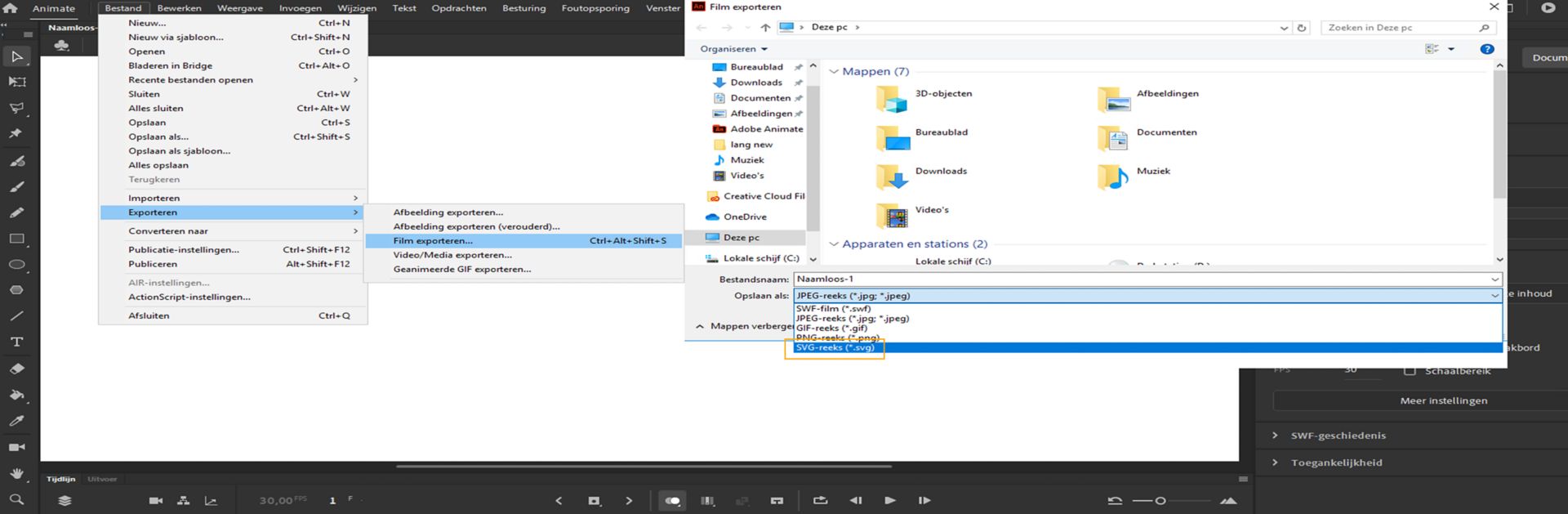Screen dimensions: 1568x514
Task: Open the Downloads folder in sidebar
Action: point(755,83)
